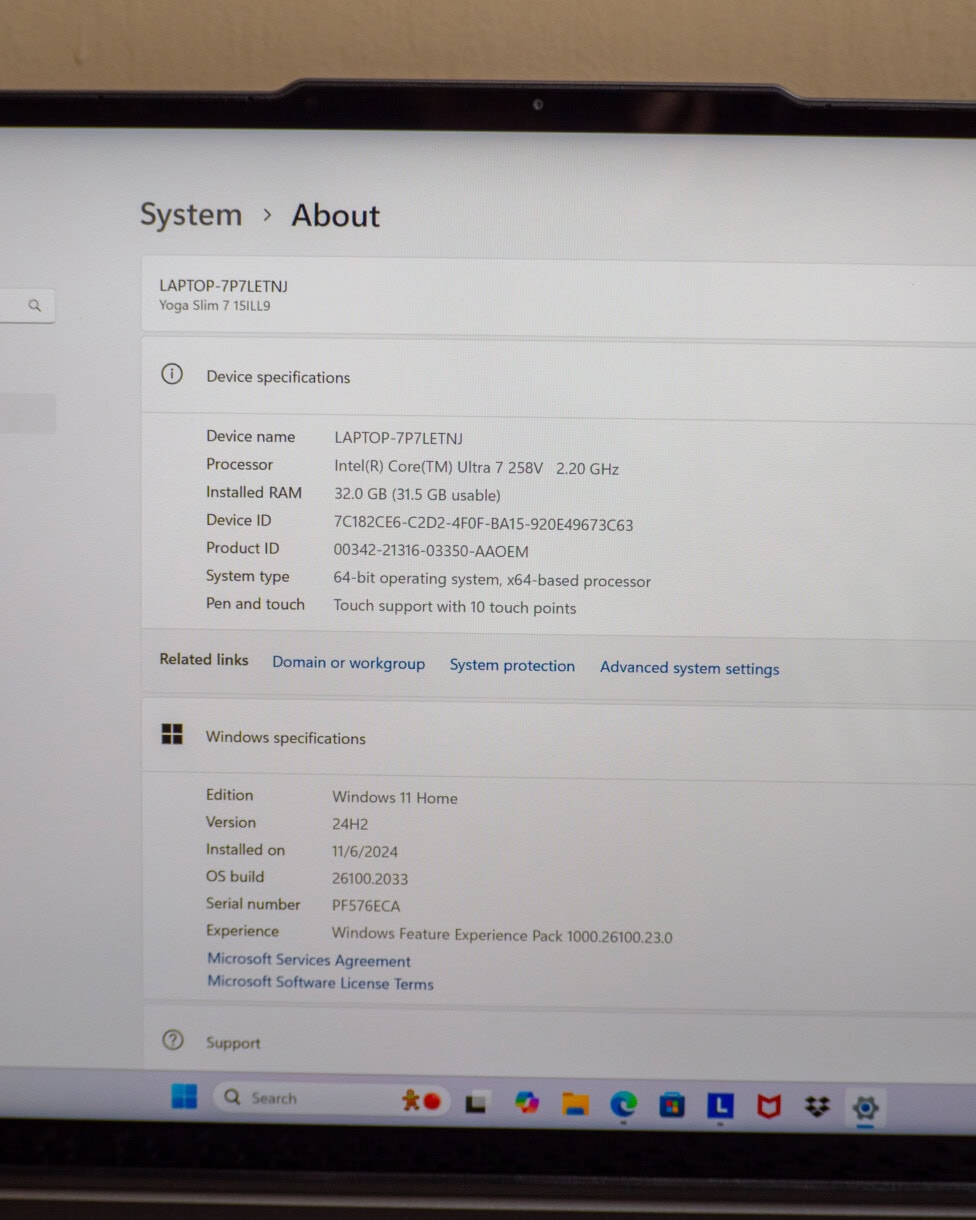976x1220 pixels.
Task: Select the Device name value LAPTOP-7P7LETNJ
Action: pos(398,438)
